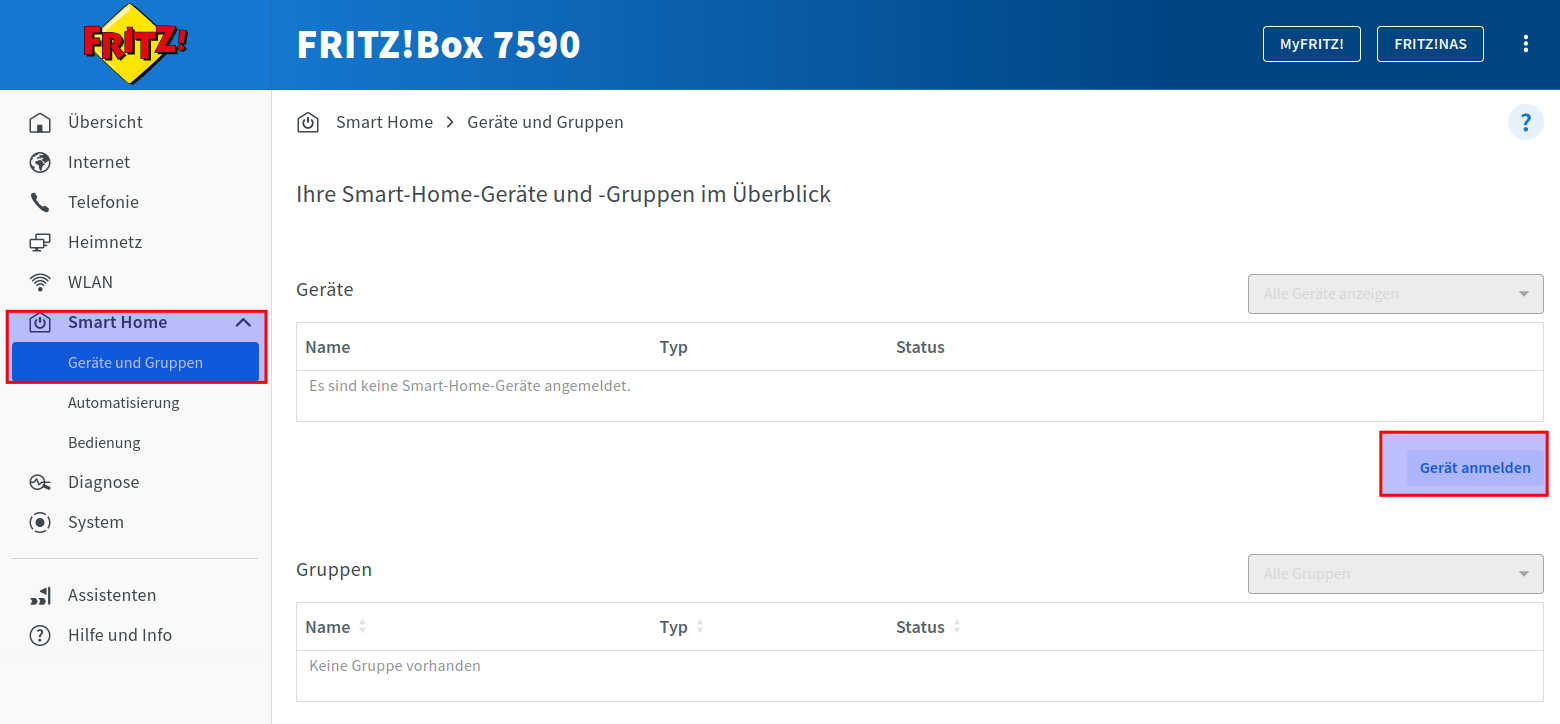This screenshot has width=1560, height=724.
Task: Click the Assistenten wizard icon
Action: [40, 596]
